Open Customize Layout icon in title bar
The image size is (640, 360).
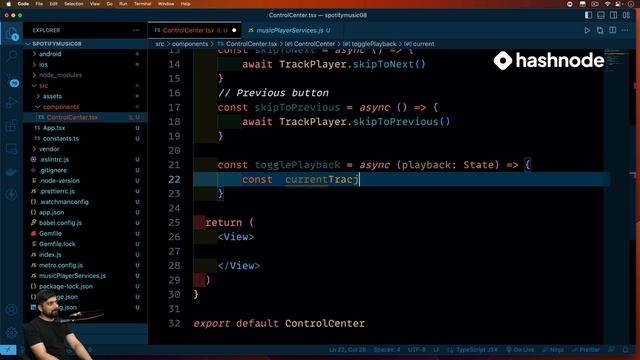pyautogui.click(x=626, y=15)
